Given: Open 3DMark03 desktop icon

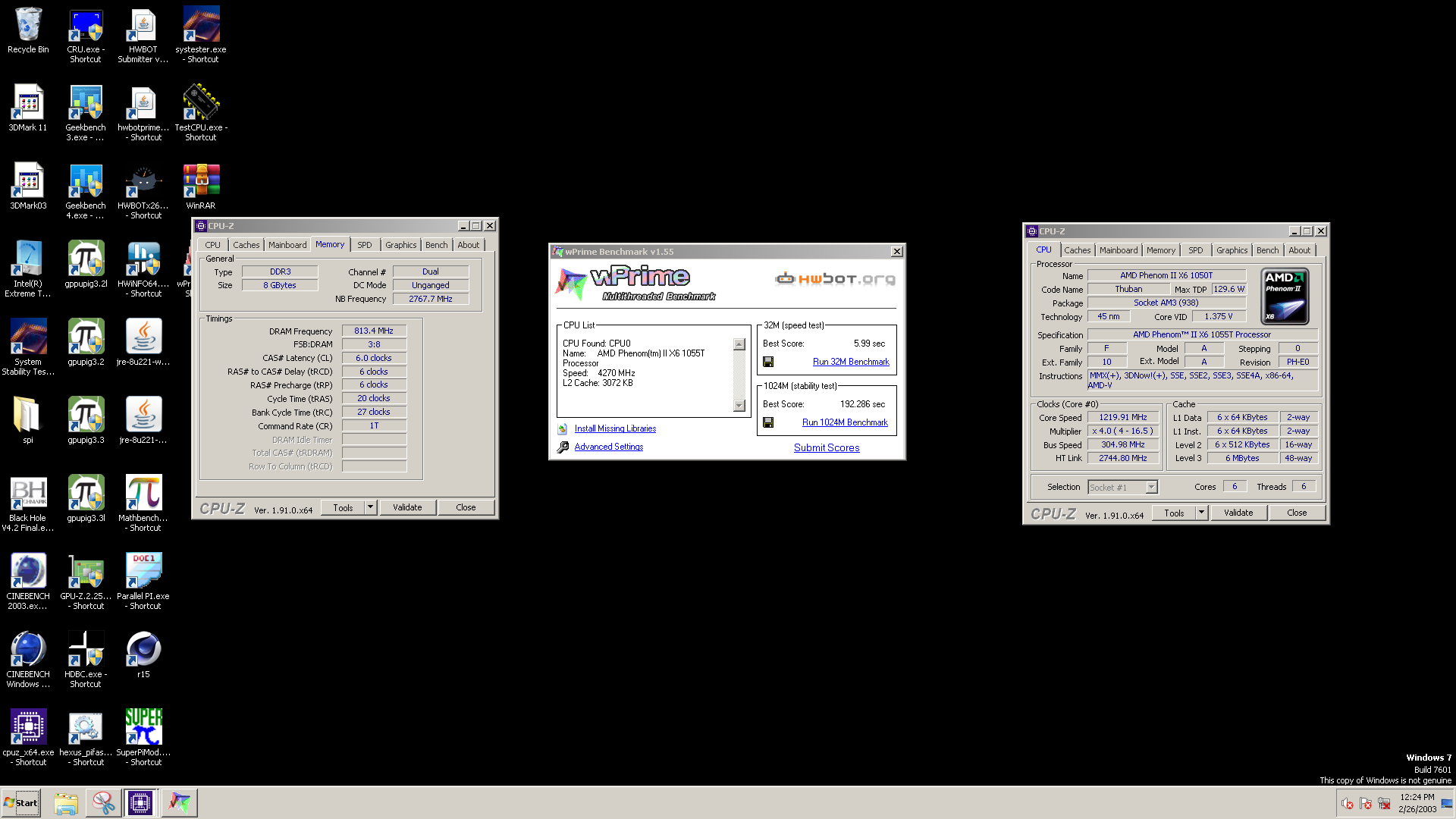Looking at the screenshot, I should 28,186.
